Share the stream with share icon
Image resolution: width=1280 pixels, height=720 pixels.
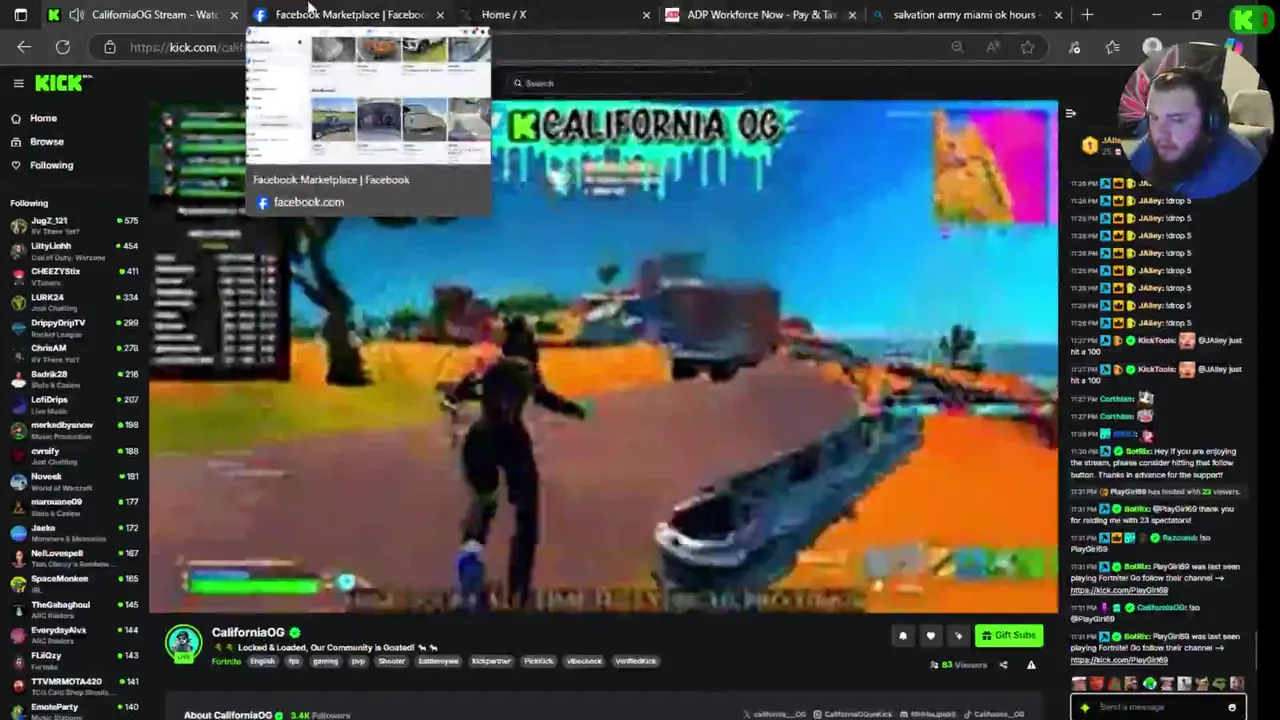coord(1003,665)
